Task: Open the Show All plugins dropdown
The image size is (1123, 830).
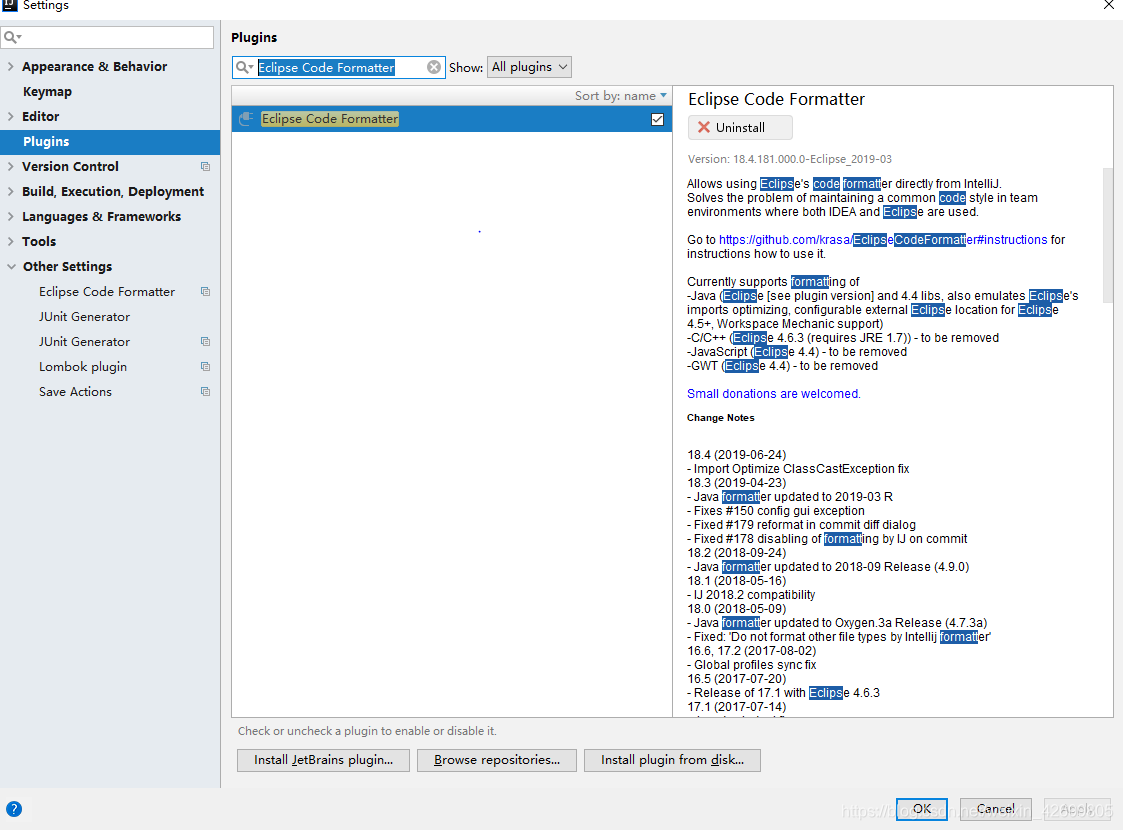Action: point(529,67)
